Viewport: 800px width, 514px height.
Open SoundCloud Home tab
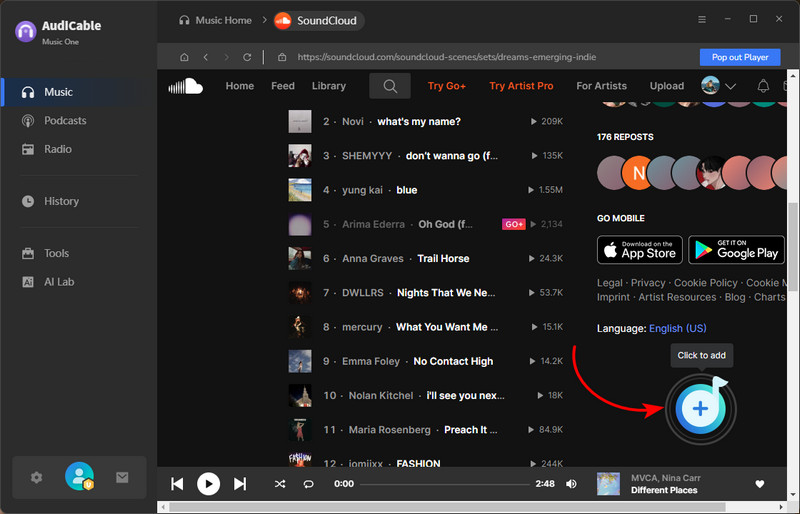point(240,86)
